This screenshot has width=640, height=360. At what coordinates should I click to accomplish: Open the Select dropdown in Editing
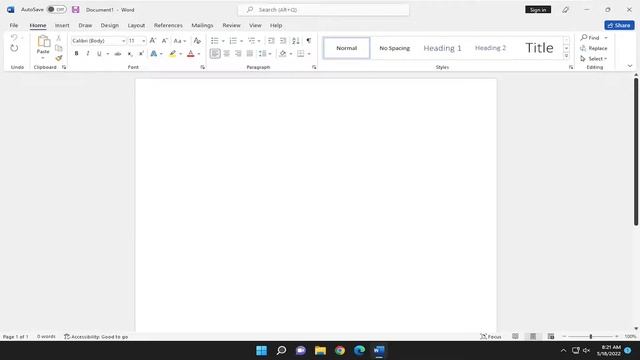coord(594,59)
